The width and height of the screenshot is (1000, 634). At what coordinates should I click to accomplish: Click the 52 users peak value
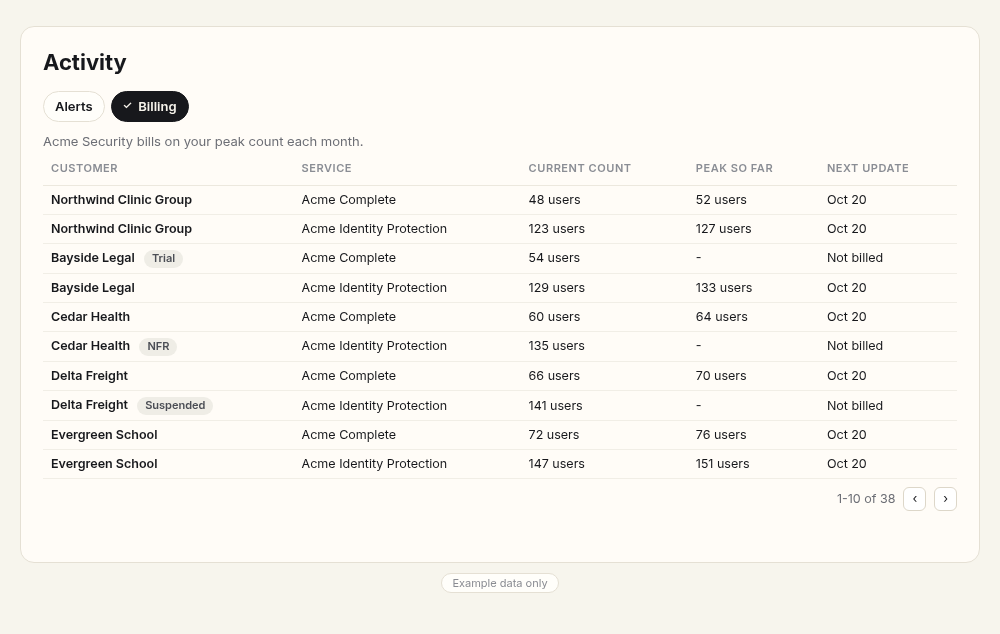(x=721, y=200)
